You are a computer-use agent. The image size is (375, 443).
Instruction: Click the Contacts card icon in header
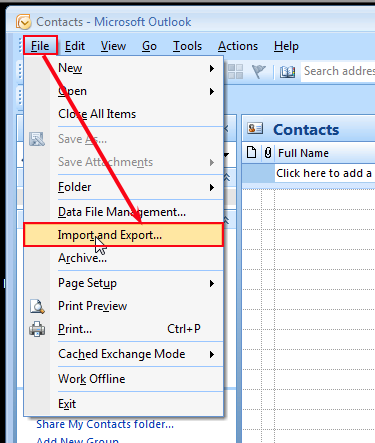click(255, 128)
